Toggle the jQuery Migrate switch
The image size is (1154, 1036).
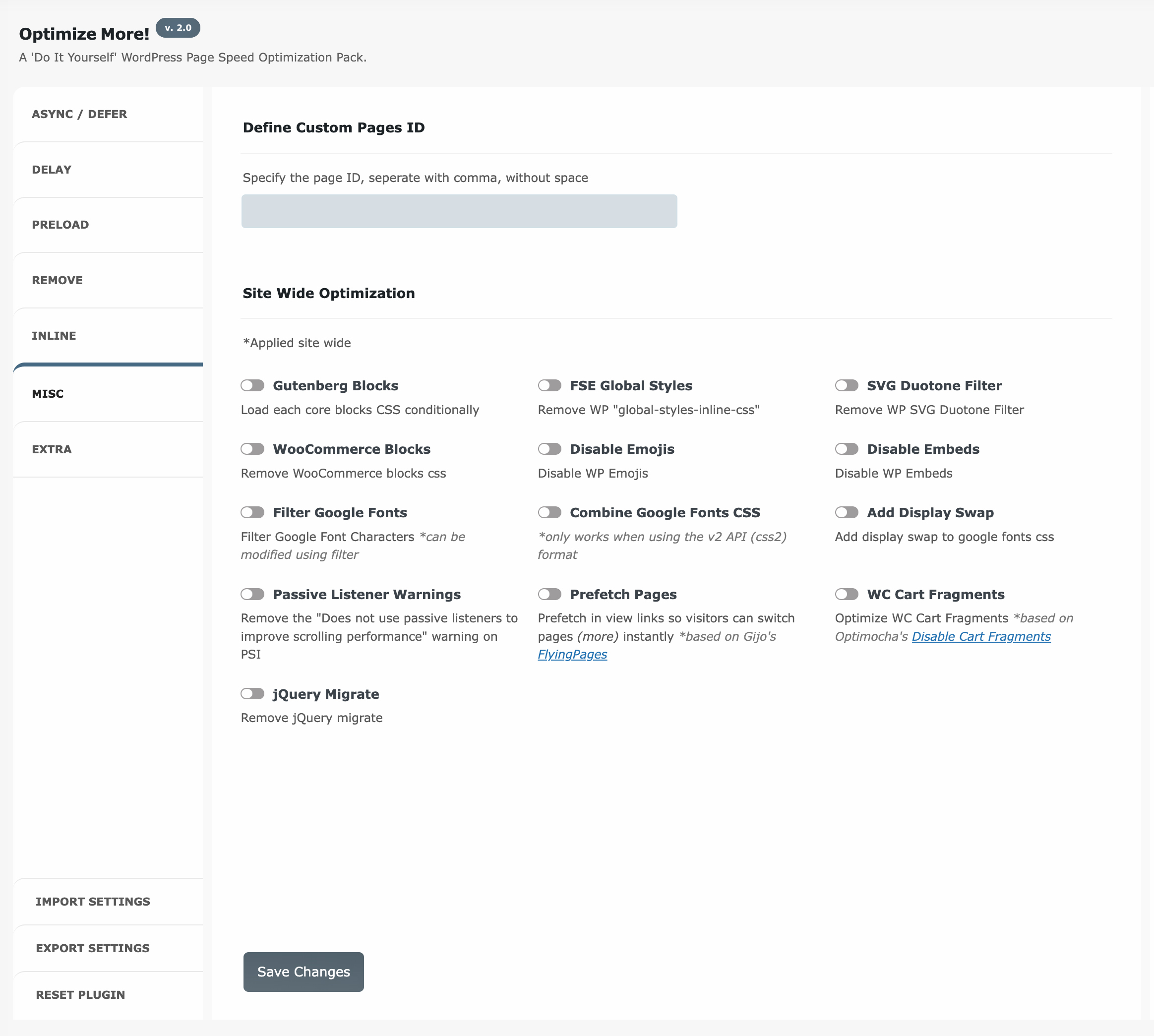[x=252, y=693]
